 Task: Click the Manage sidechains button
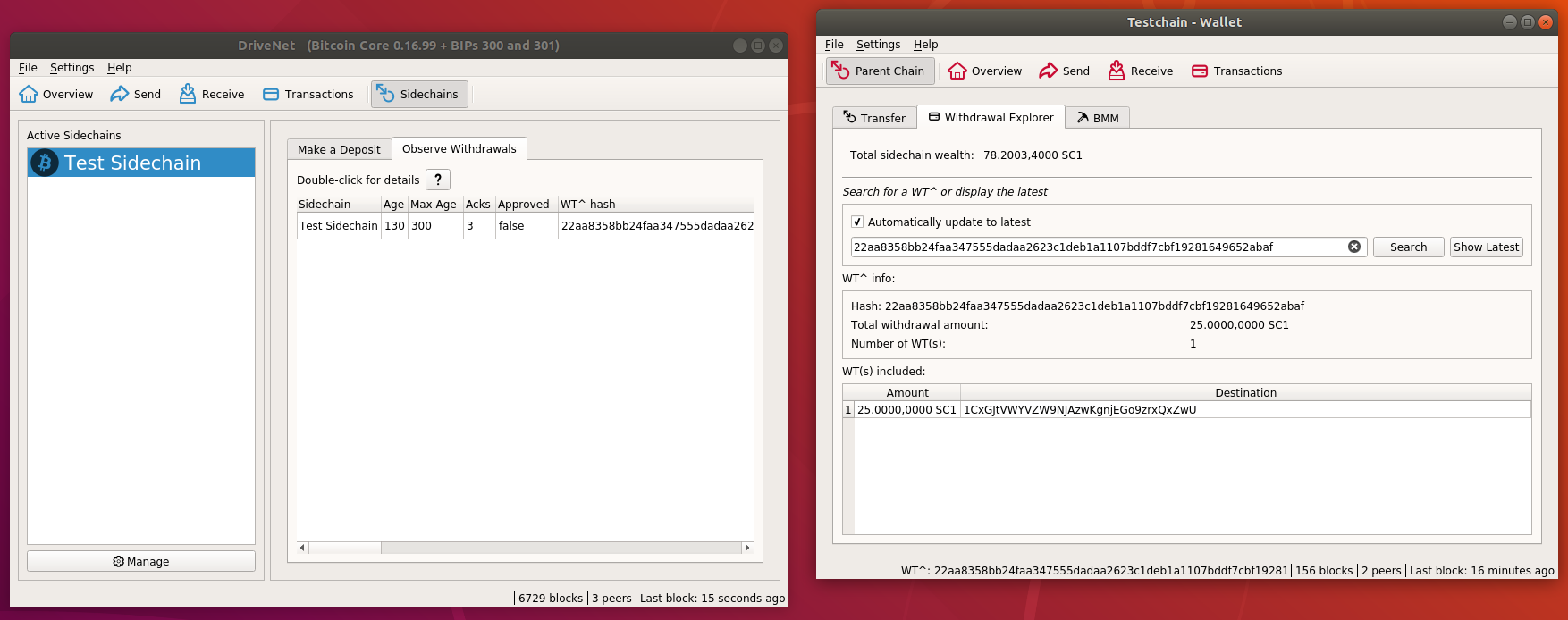[141, 561]
